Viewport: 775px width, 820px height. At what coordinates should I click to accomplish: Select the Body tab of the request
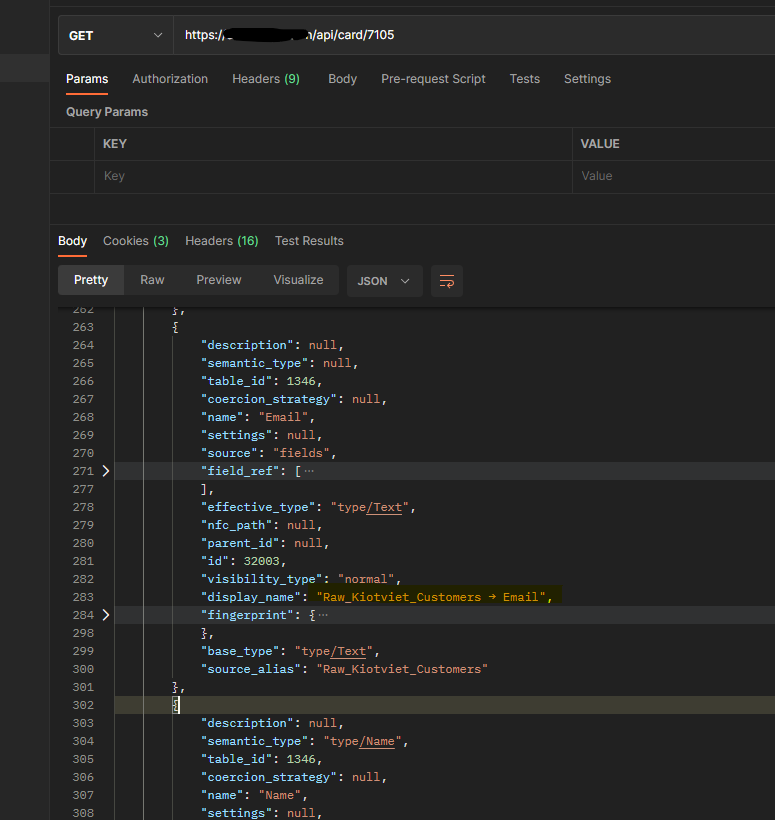click(x=342, y=78)
